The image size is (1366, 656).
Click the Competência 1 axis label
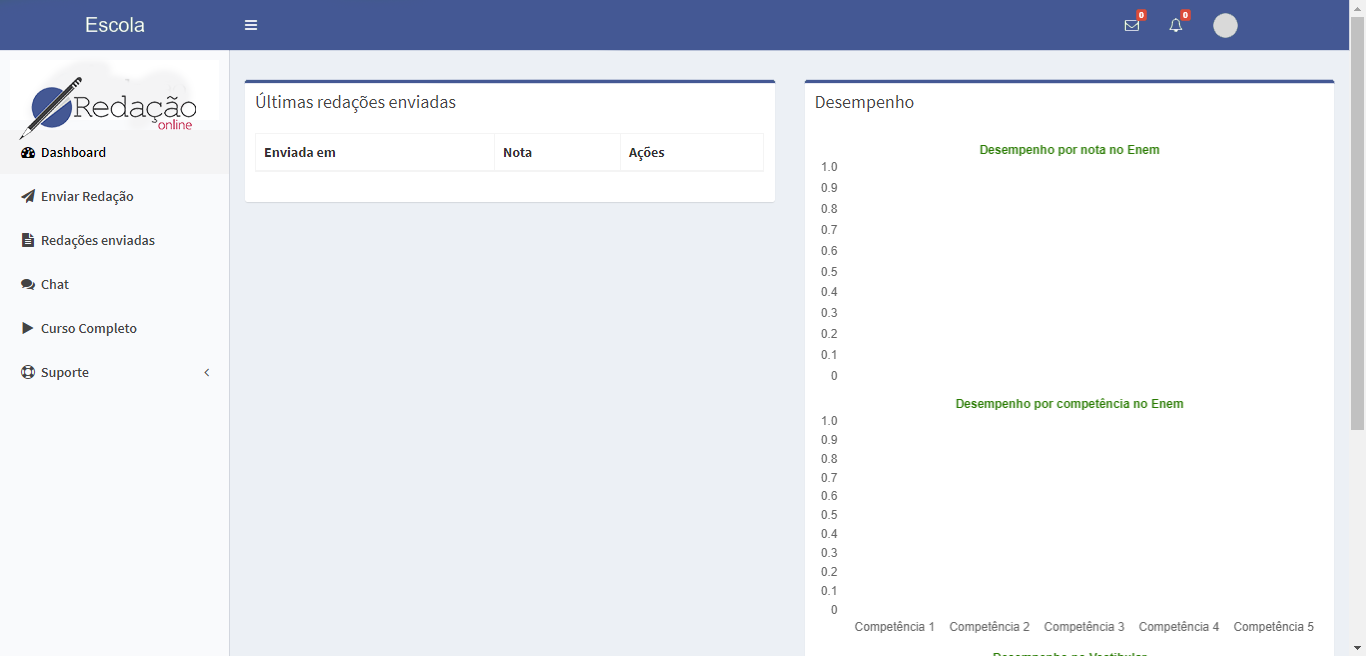(x=895, y=627)
